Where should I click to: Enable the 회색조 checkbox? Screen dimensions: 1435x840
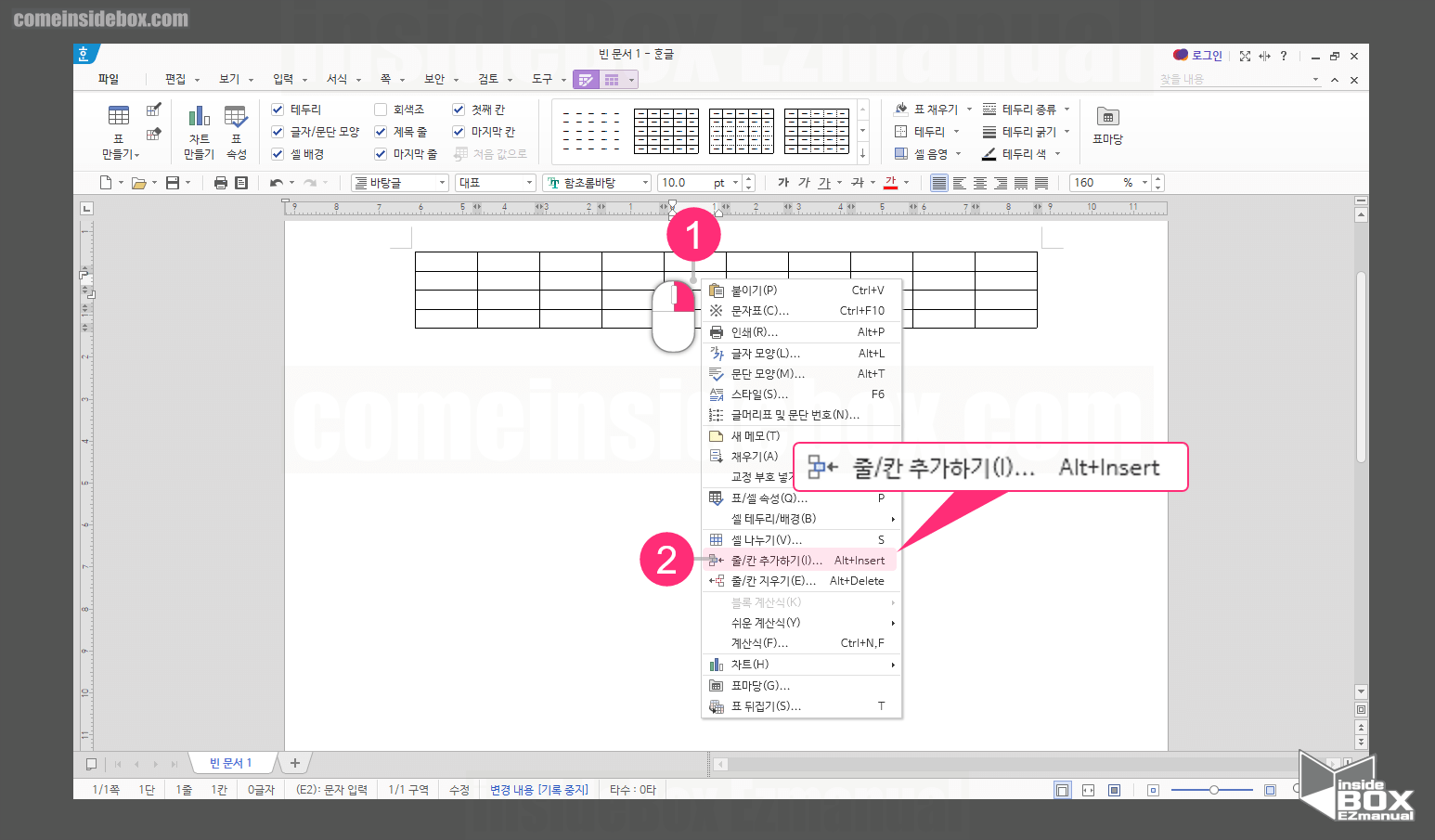381,110
